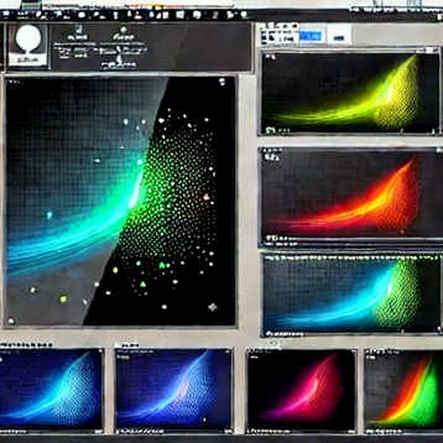This screenshot has height=443, width=443.
Task: Click the round white icon in top toolbar
Action: (82, 15)
